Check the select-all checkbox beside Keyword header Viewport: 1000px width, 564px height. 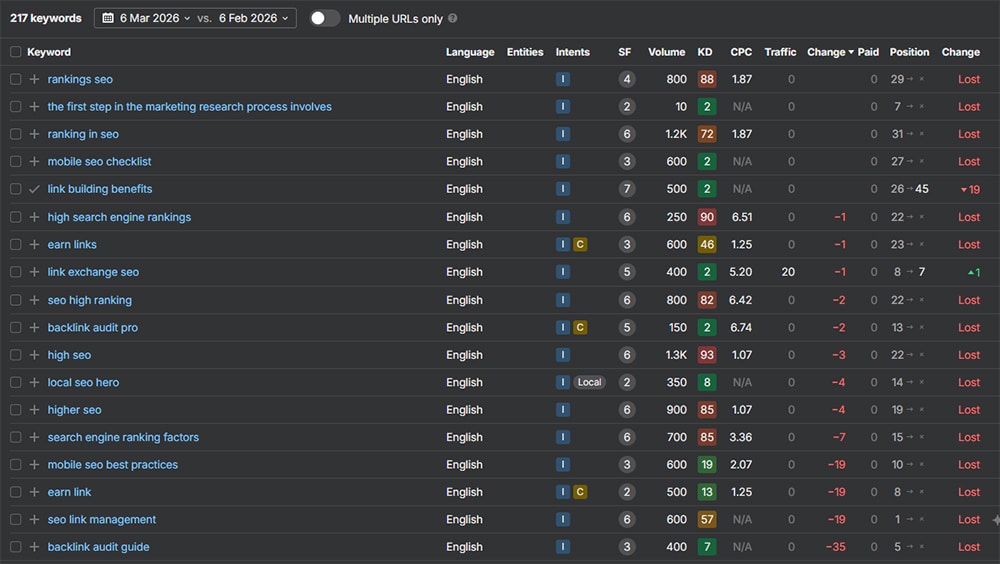click(15, 52)
